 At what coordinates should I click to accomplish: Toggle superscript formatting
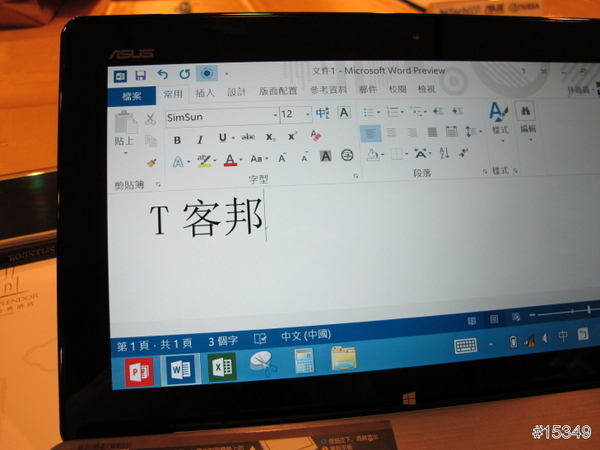tap(292, 136)
